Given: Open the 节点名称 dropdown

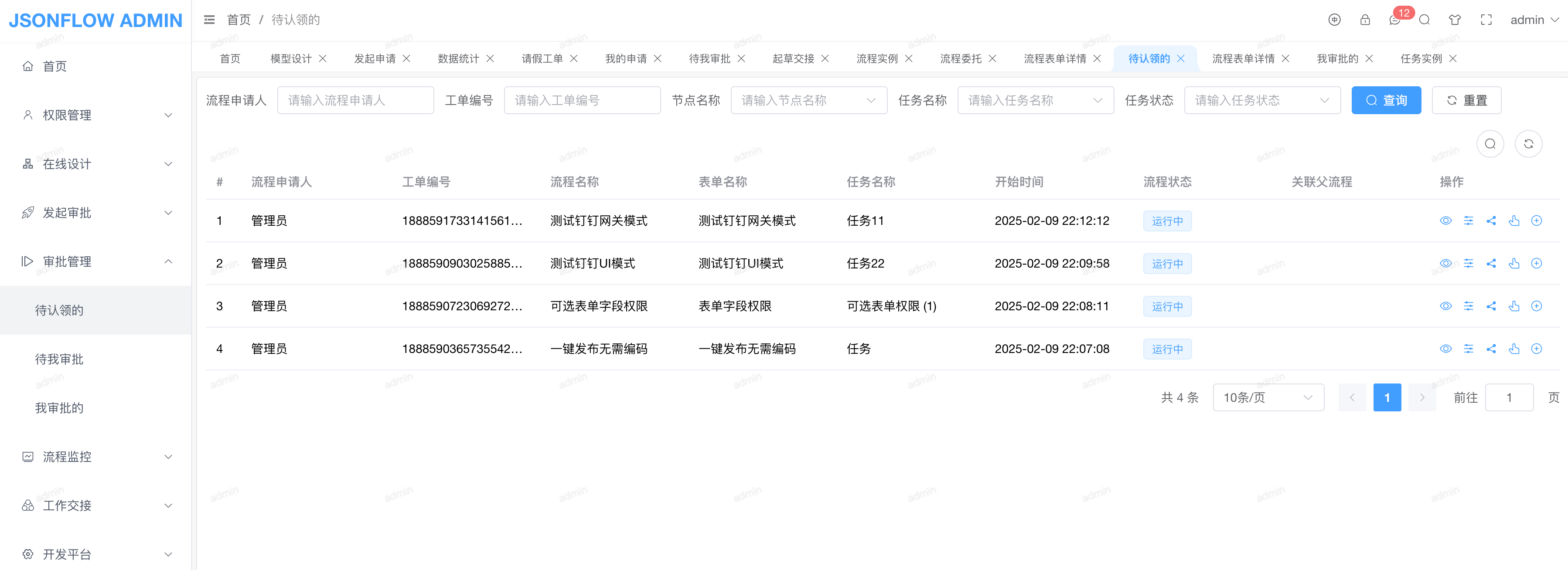Looking at the screenshot, I should pyautogui.click(x=808, y=100).
